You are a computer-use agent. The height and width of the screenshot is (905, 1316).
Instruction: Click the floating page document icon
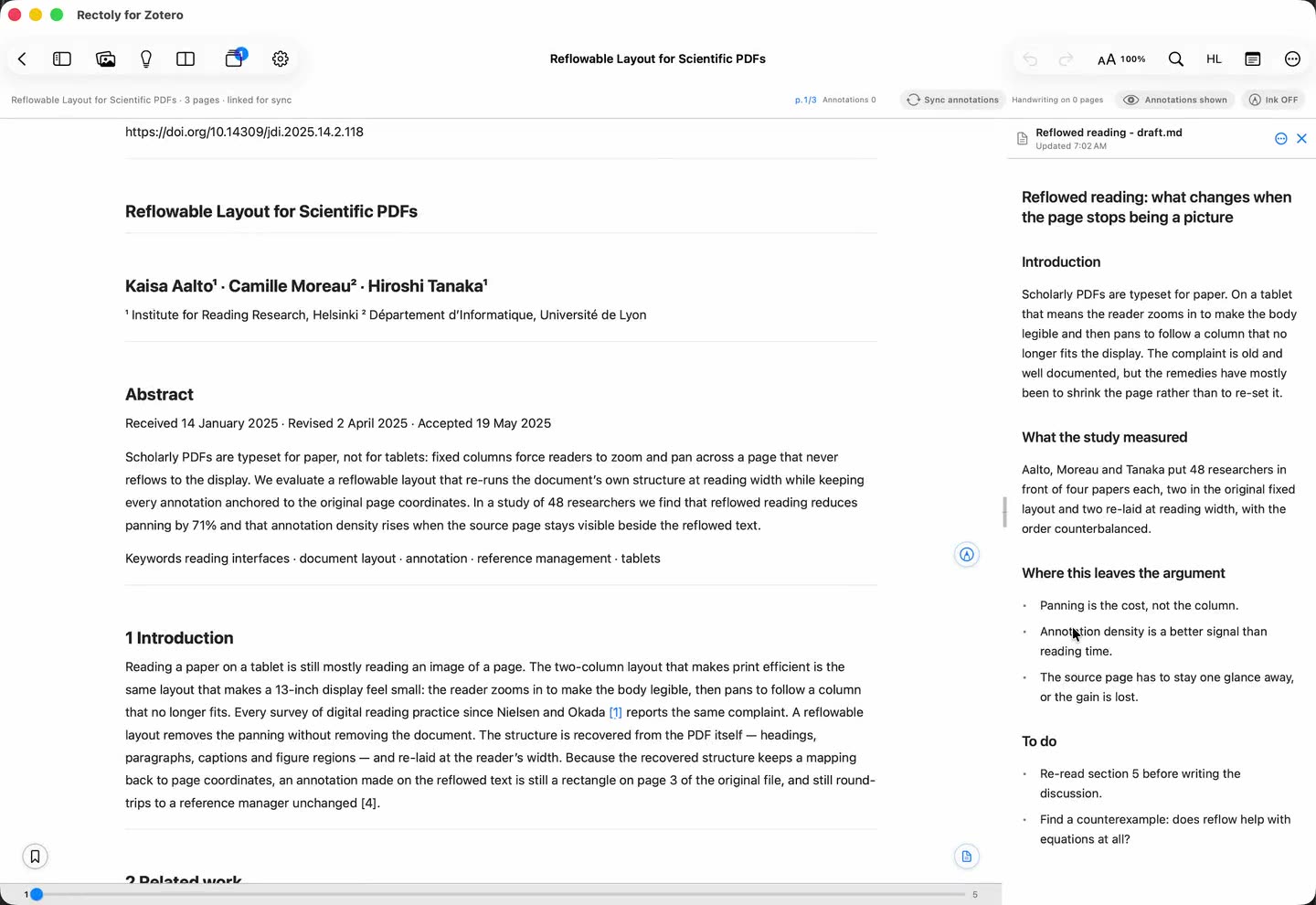pos(967,857)
